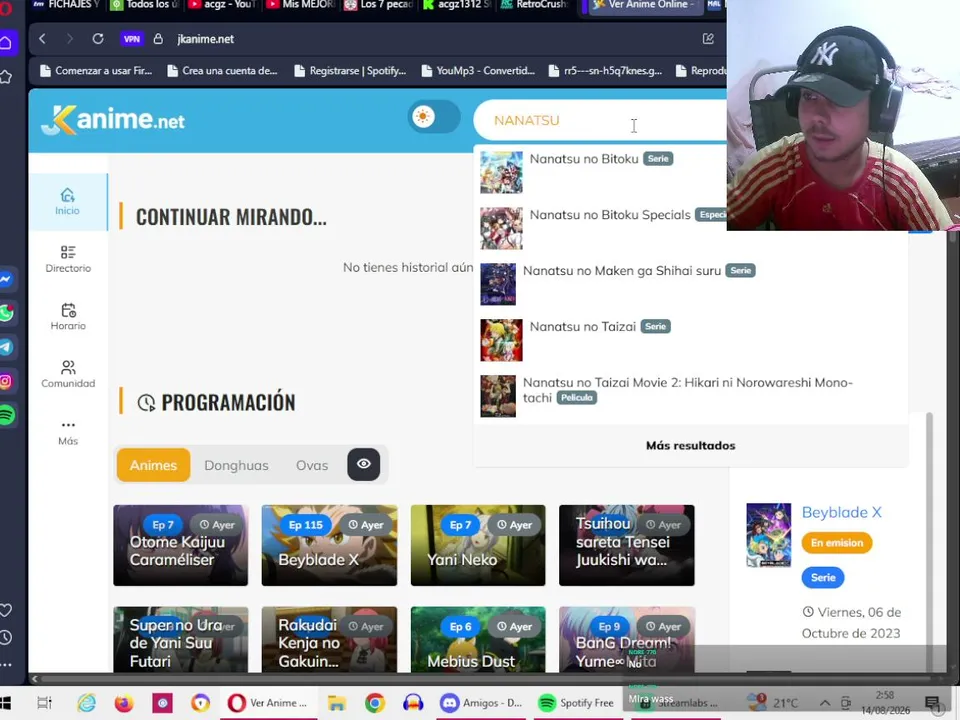Open the Horario schedule page
960x720 pixels.
coord(68,317)
